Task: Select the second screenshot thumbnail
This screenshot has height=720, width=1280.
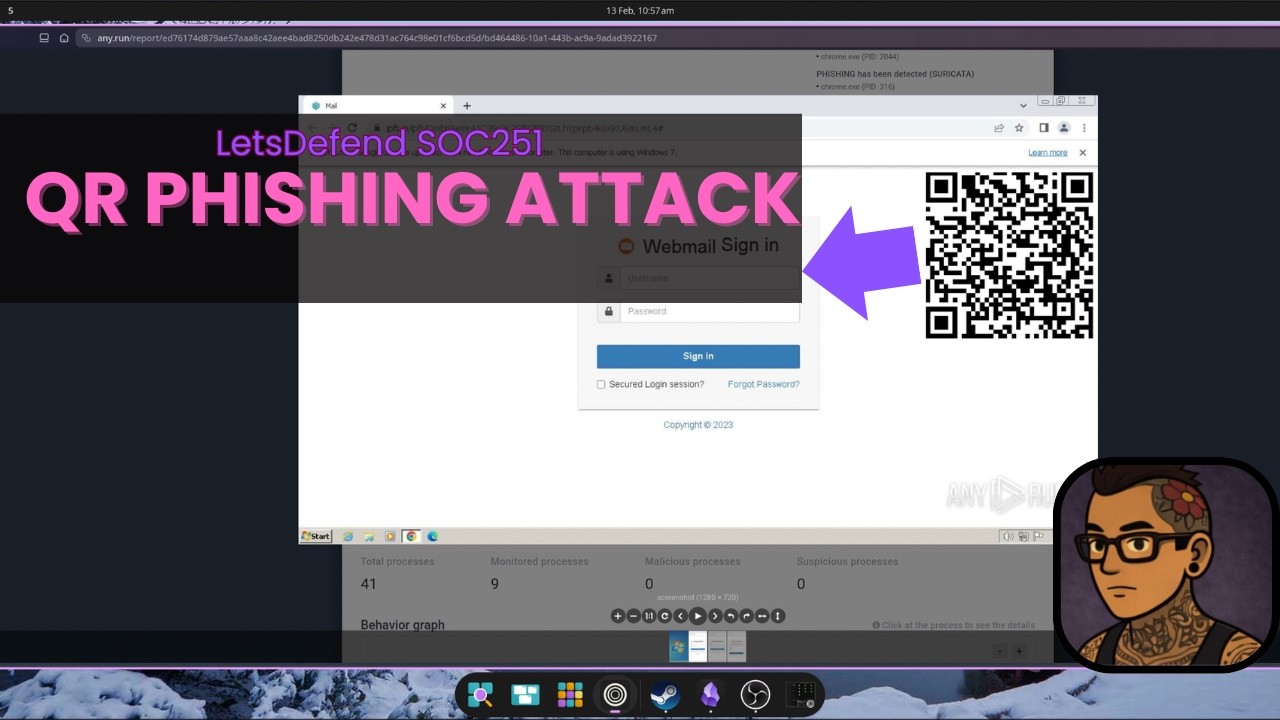Action: pyautogui.click(x=698, y=647)
